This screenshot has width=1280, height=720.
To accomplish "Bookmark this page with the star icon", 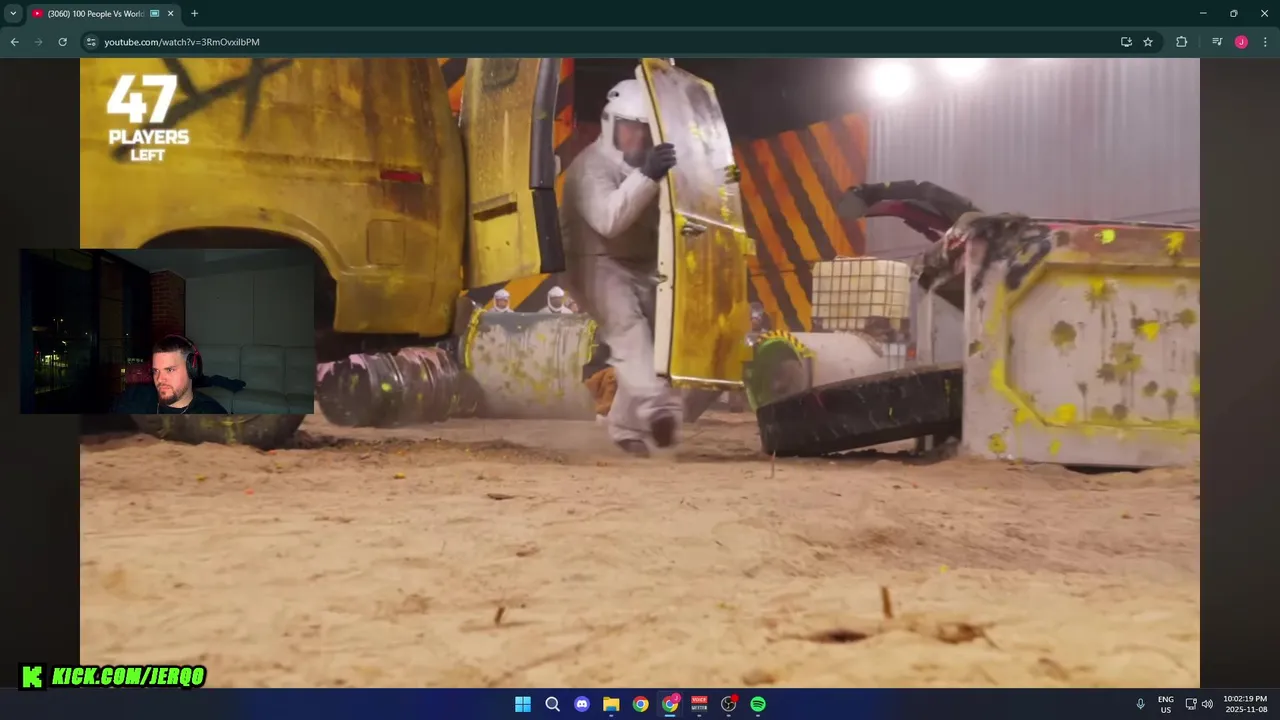I will pyautogui.click(x=1148, y=42).
